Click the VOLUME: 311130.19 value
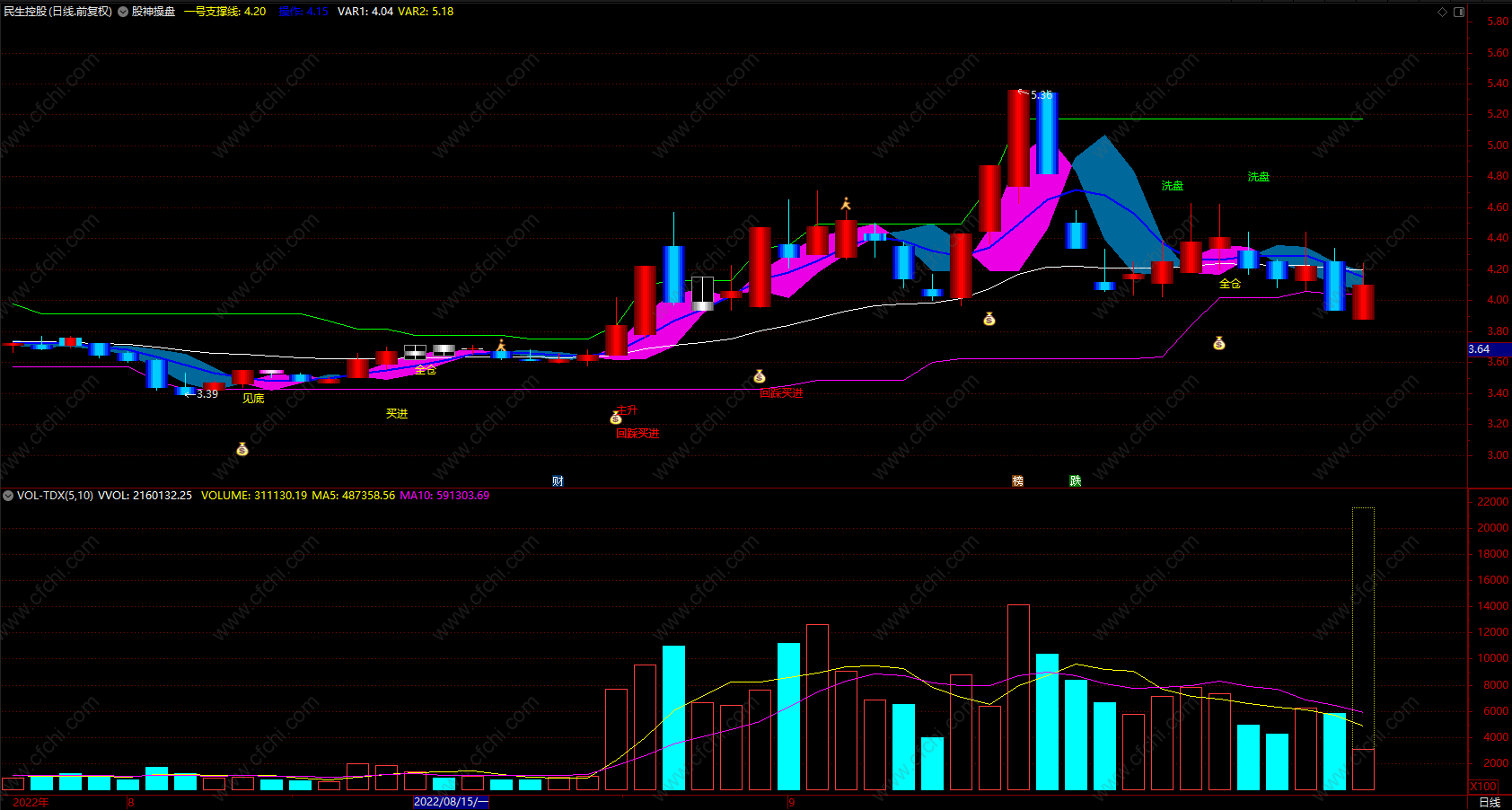This screenshot has width=1512, height=810. coord(254,496)
